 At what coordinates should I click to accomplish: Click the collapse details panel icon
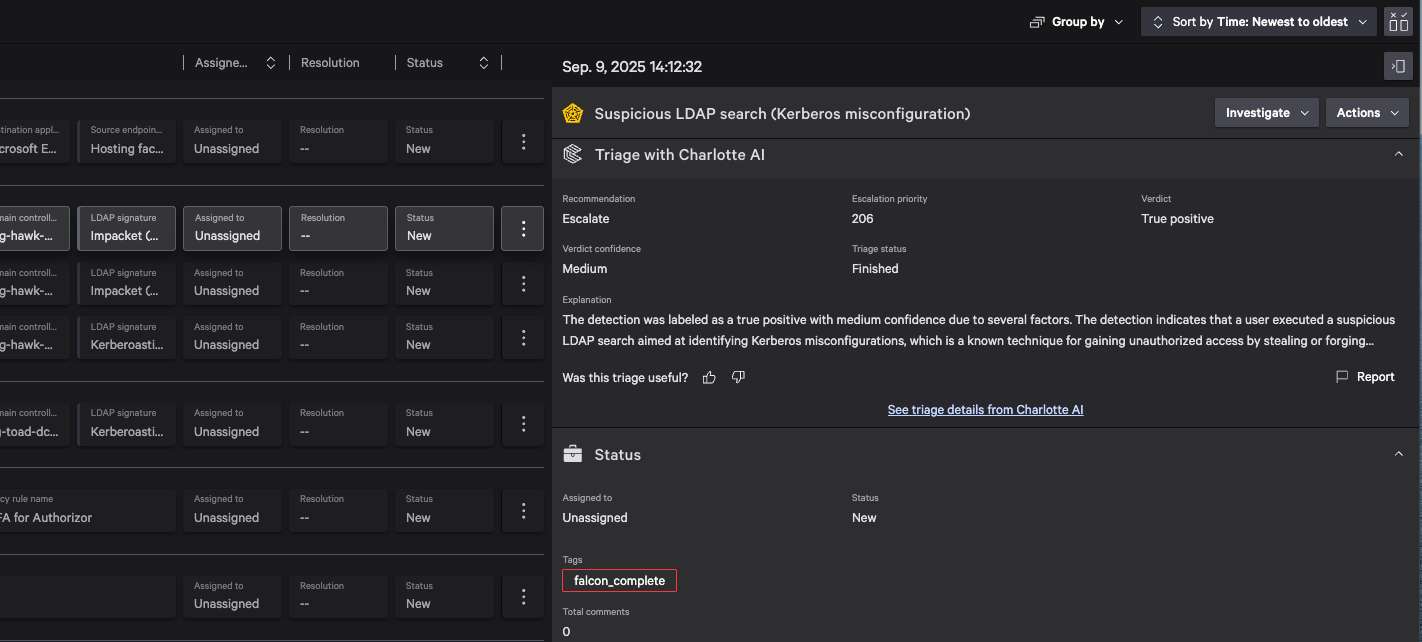pos(1398,66)
